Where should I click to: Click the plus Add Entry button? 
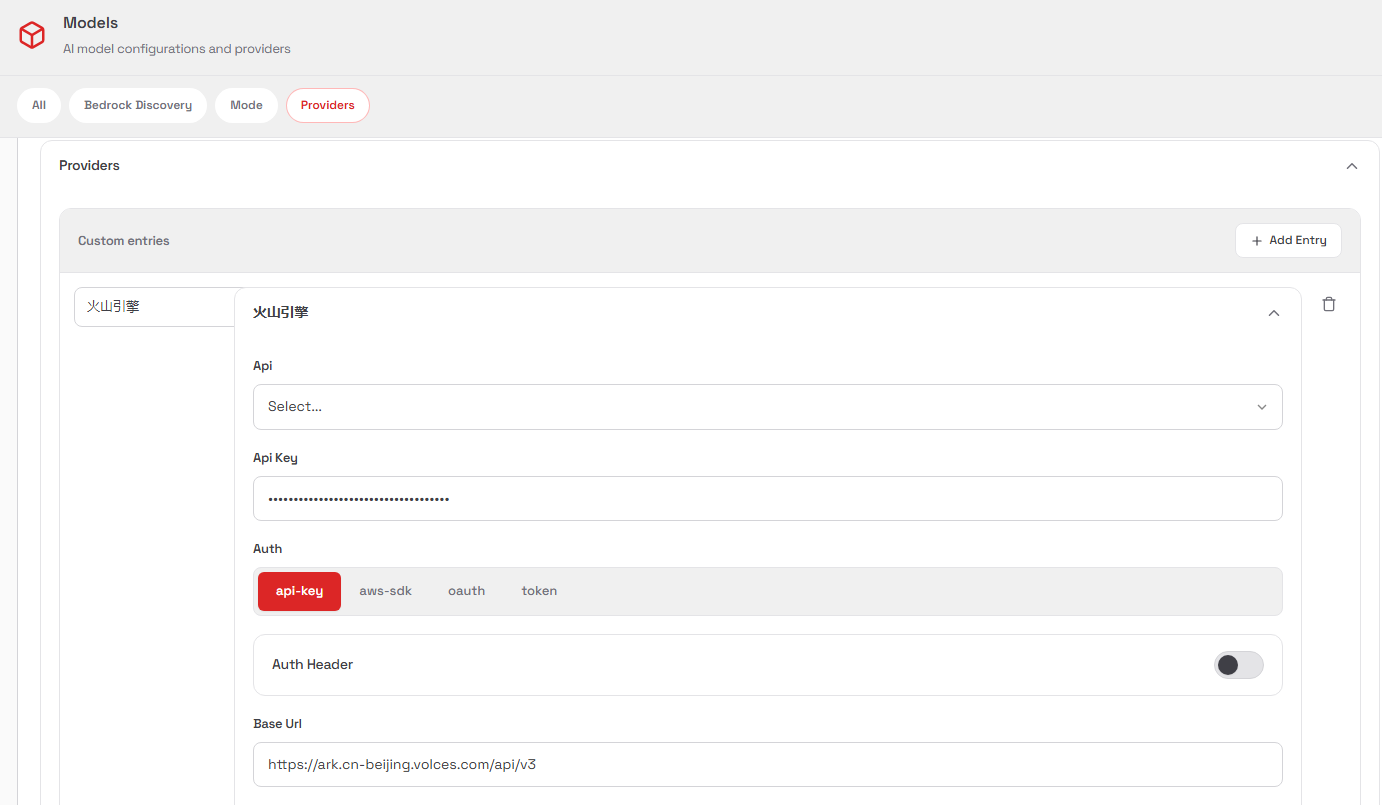coord(1287,240)
